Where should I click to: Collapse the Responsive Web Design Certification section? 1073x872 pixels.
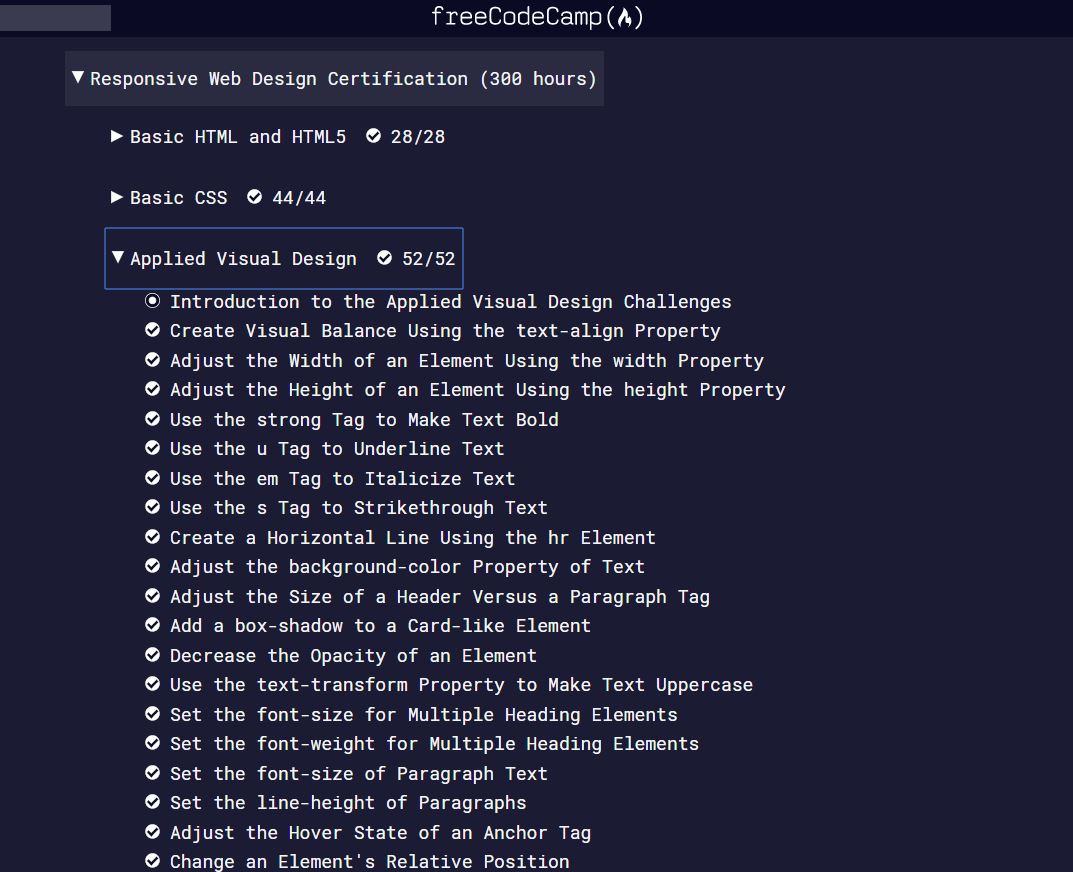coord(334,79)
